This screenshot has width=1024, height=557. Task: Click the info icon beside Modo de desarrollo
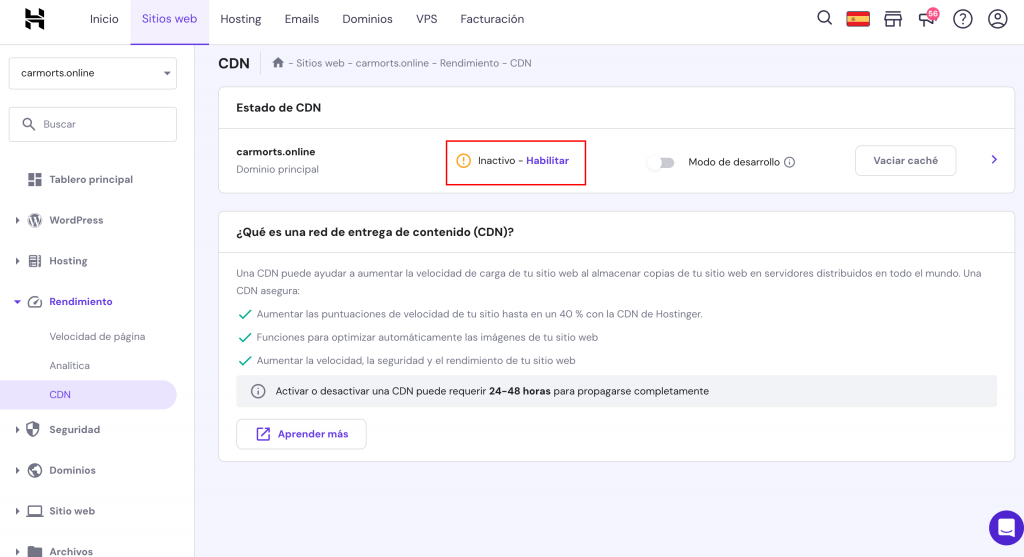click(790, 162)
